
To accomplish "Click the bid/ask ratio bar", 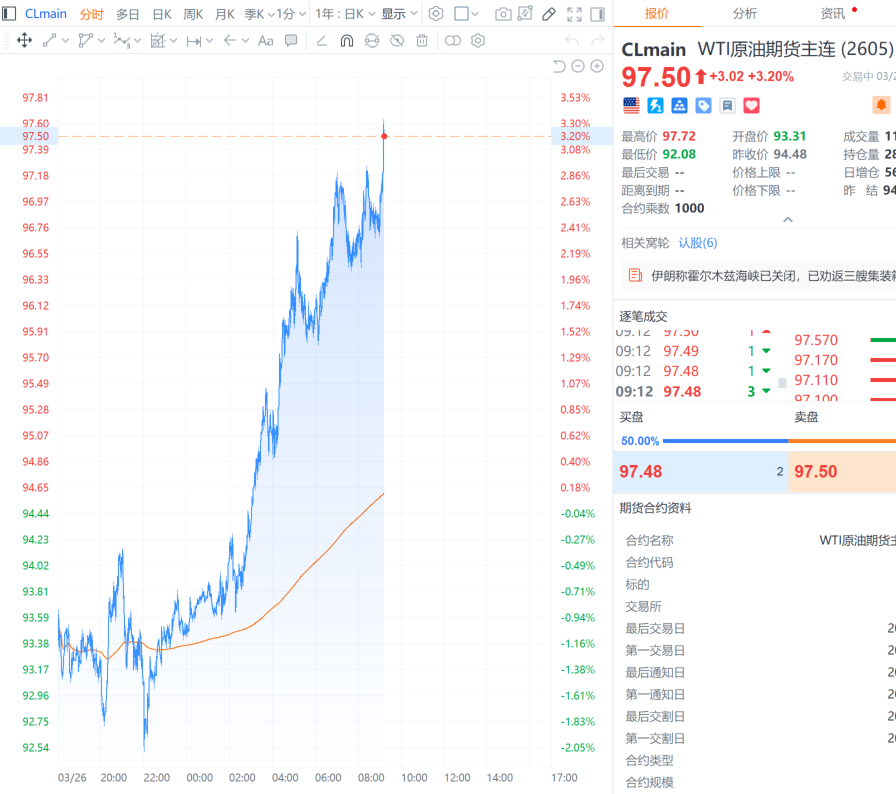I will pos(756,441).
